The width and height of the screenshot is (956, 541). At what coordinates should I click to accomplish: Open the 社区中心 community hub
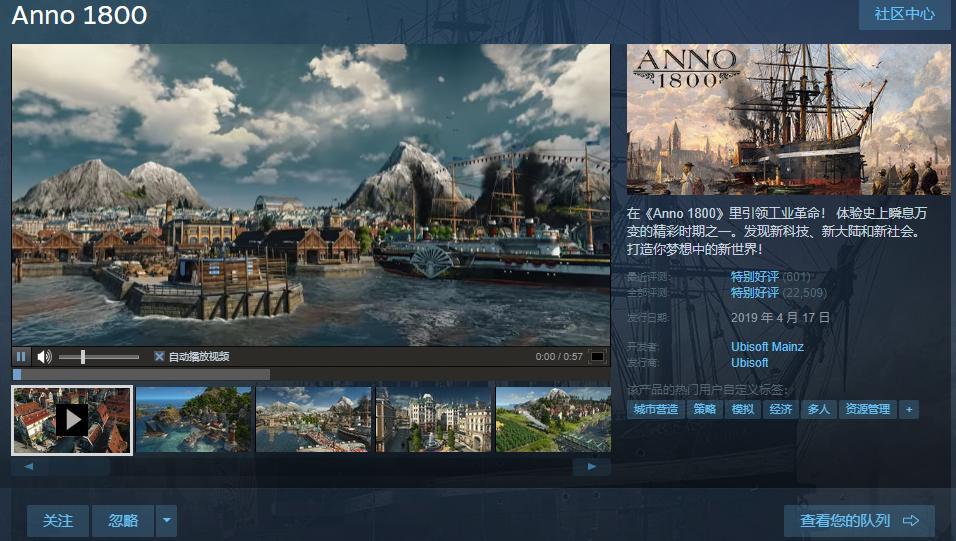(904, 14)
